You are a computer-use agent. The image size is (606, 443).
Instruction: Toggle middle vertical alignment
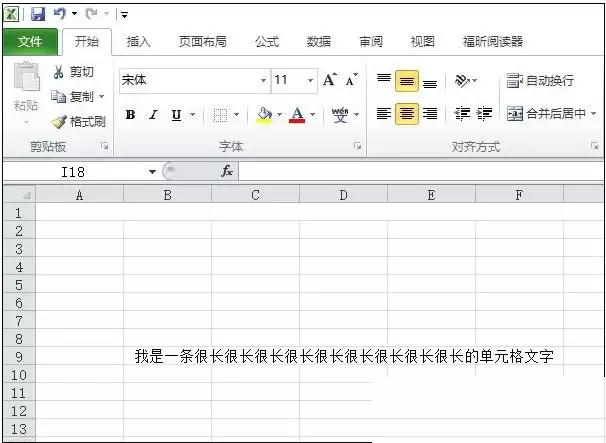click(407, 81)
